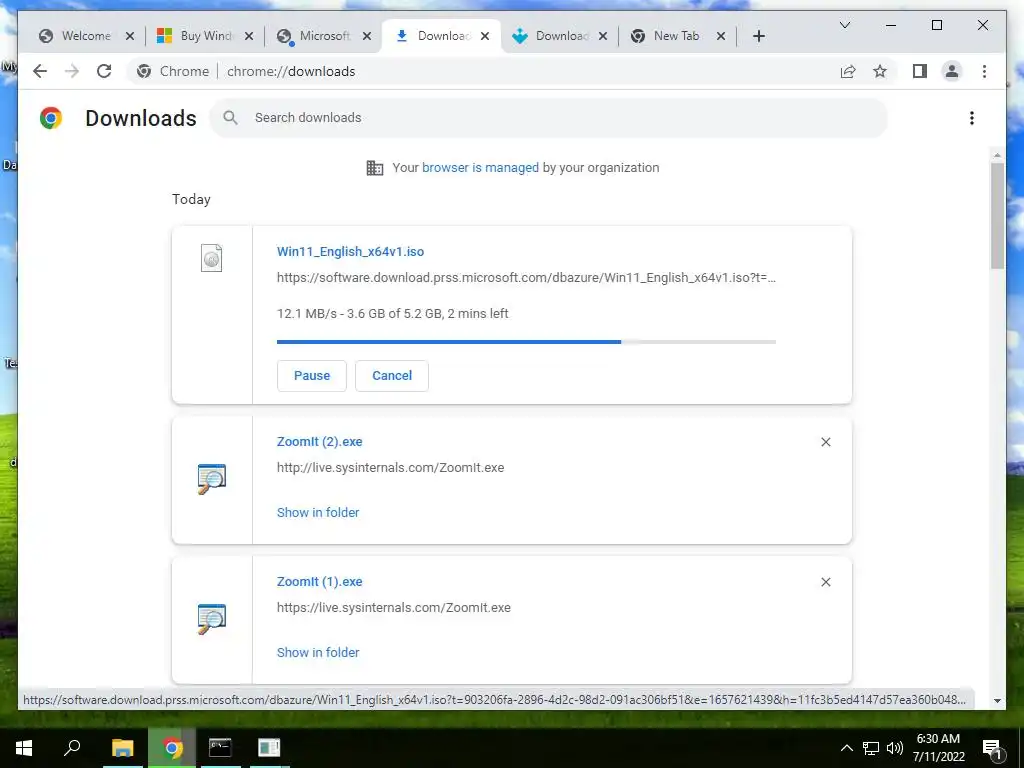
Task: Go back using the browser back arrow
Action: pyautogui.click(x=40, y=71)
